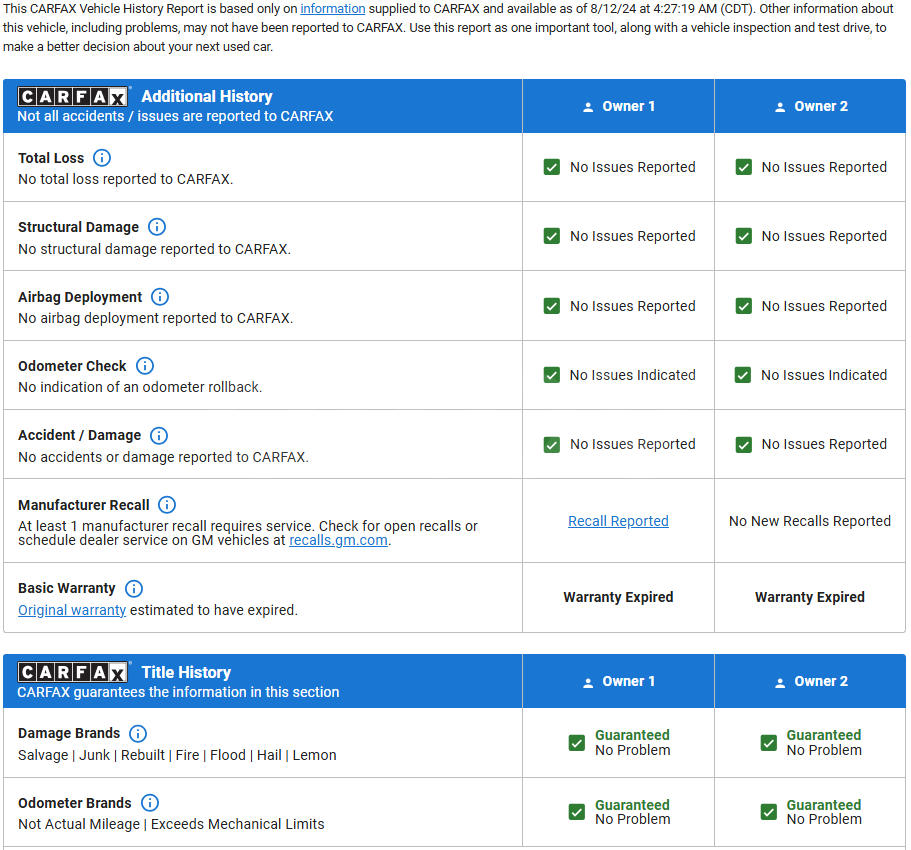The width and height of the screenshot is (911, 850).
Task: Select the Additional History heading
Action: click(x=207, y=96)
